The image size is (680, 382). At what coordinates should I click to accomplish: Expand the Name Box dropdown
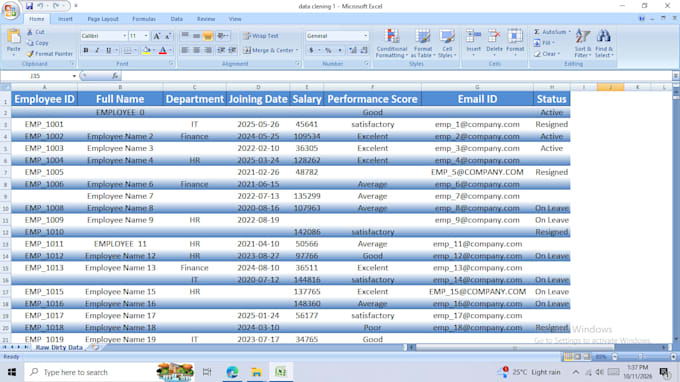tap(74, 76)
